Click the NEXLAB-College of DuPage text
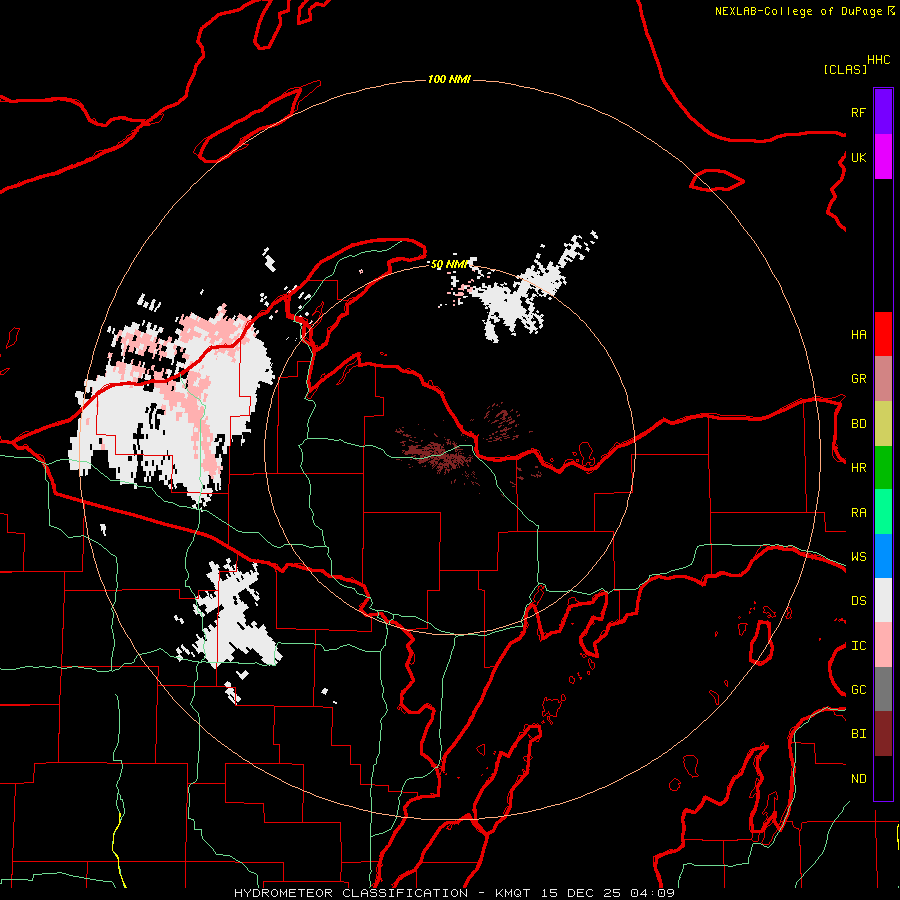Viewport: 900px width, 900px height. [x=798, y=11]
